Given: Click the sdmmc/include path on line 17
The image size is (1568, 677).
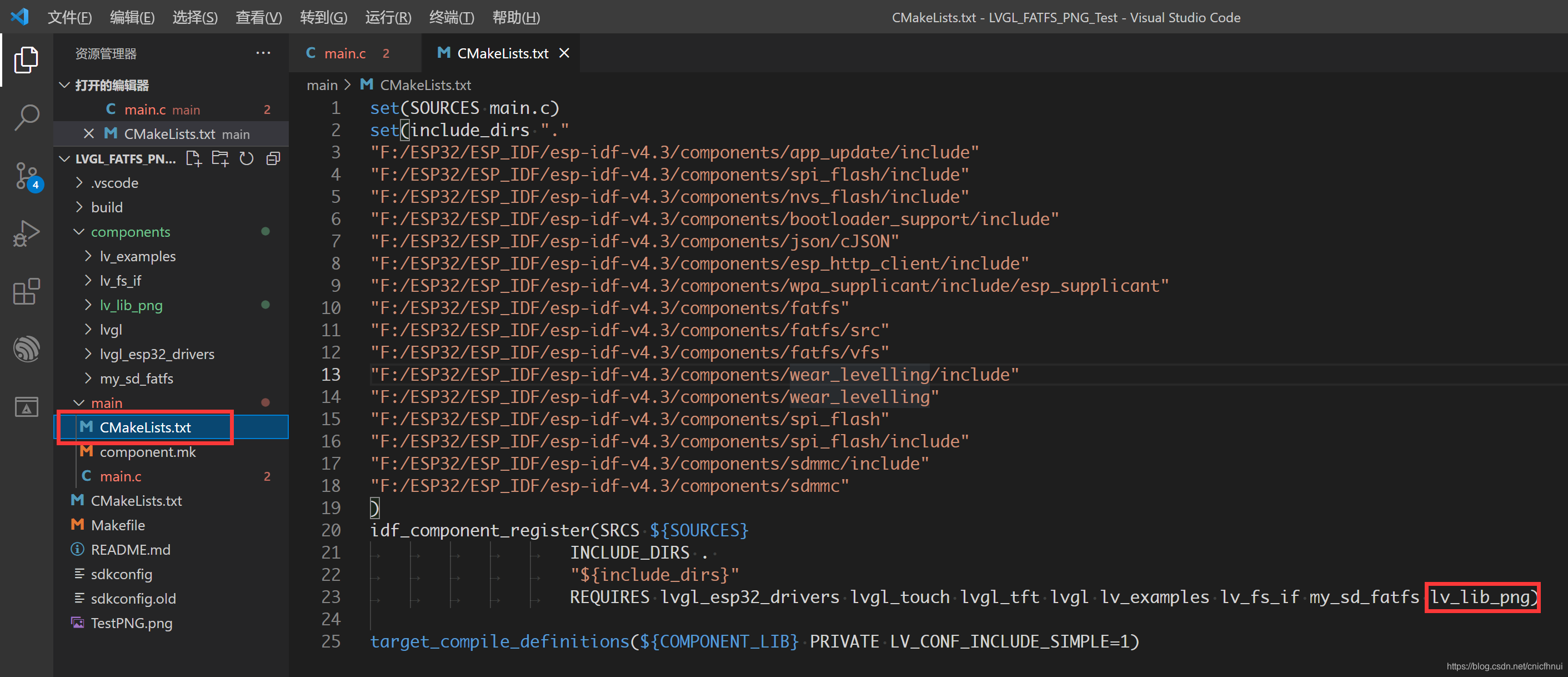Looking at the screenshot, I should coord(649,463).
